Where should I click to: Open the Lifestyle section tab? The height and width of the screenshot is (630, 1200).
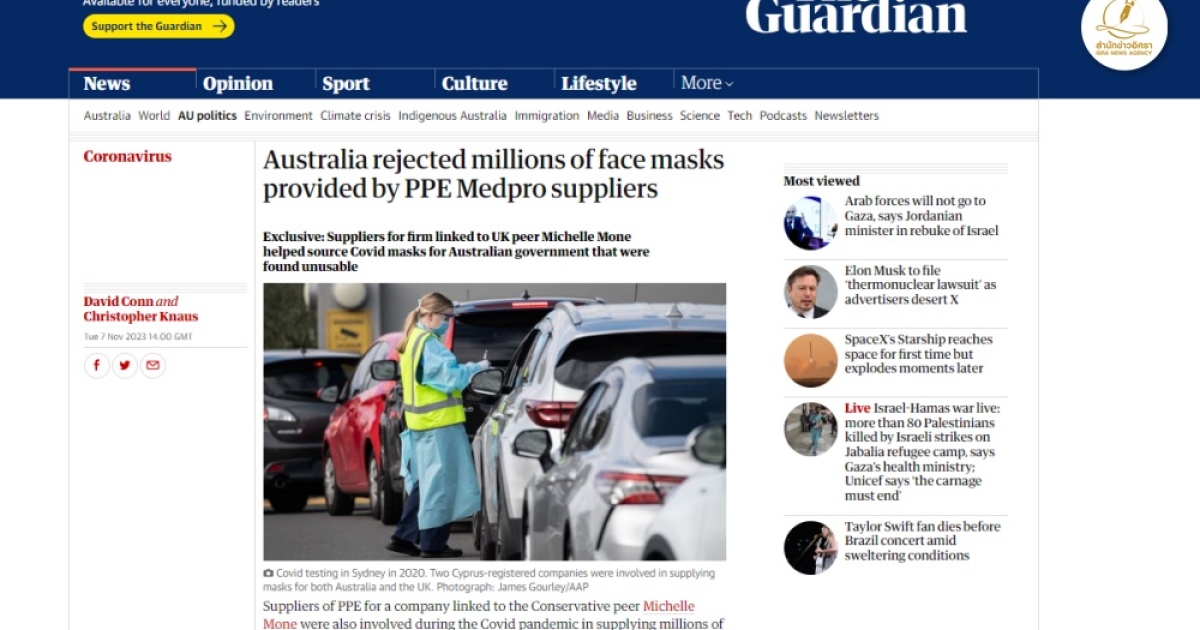[x=599, y=84]
